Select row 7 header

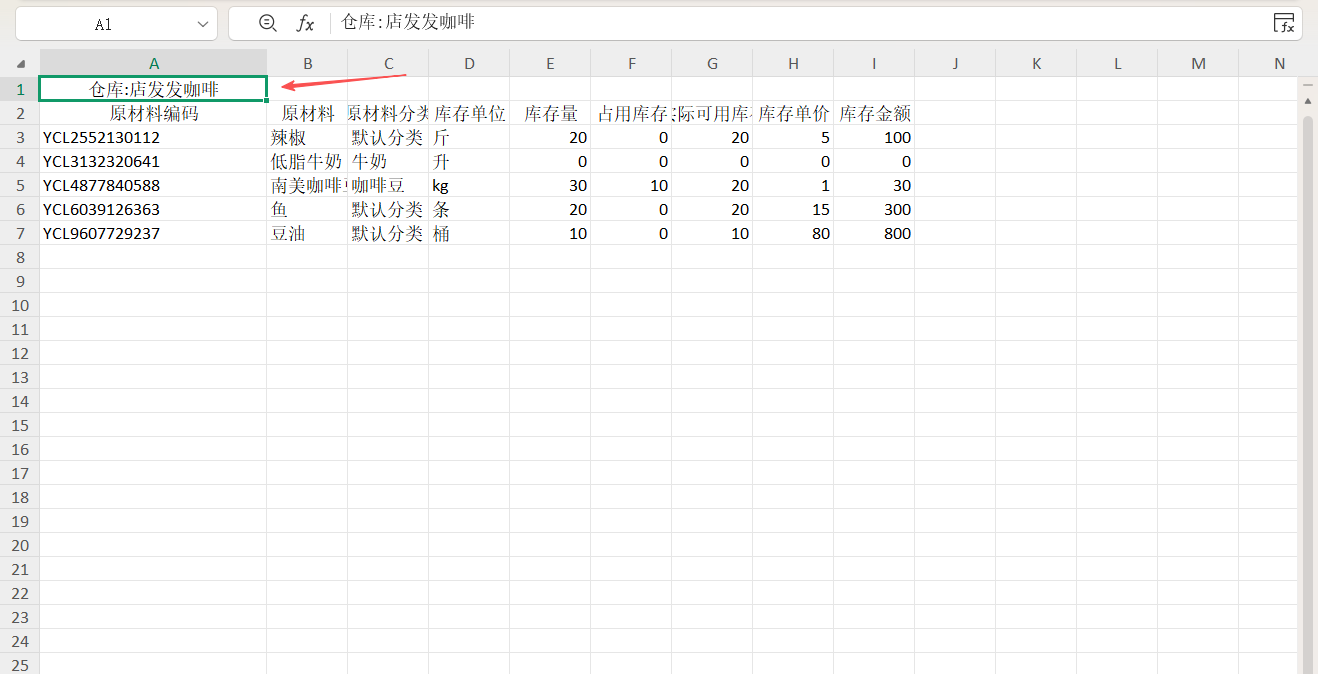click(20, 233)
